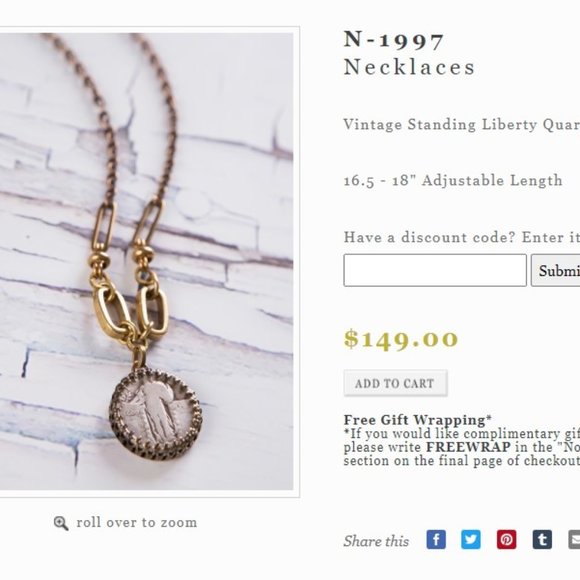Open the Necklaces category heading

point(409,67)
